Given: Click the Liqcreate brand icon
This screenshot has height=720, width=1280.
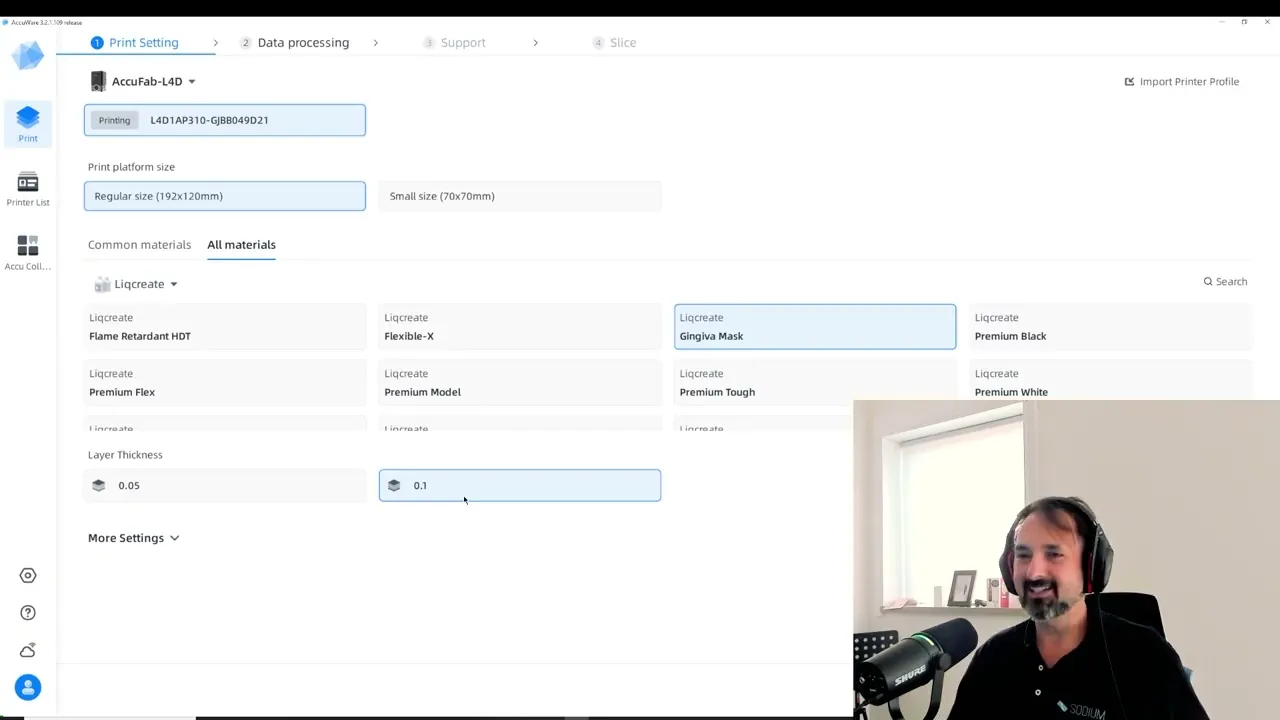Looking at the screenshot, I should pos(102,284).
